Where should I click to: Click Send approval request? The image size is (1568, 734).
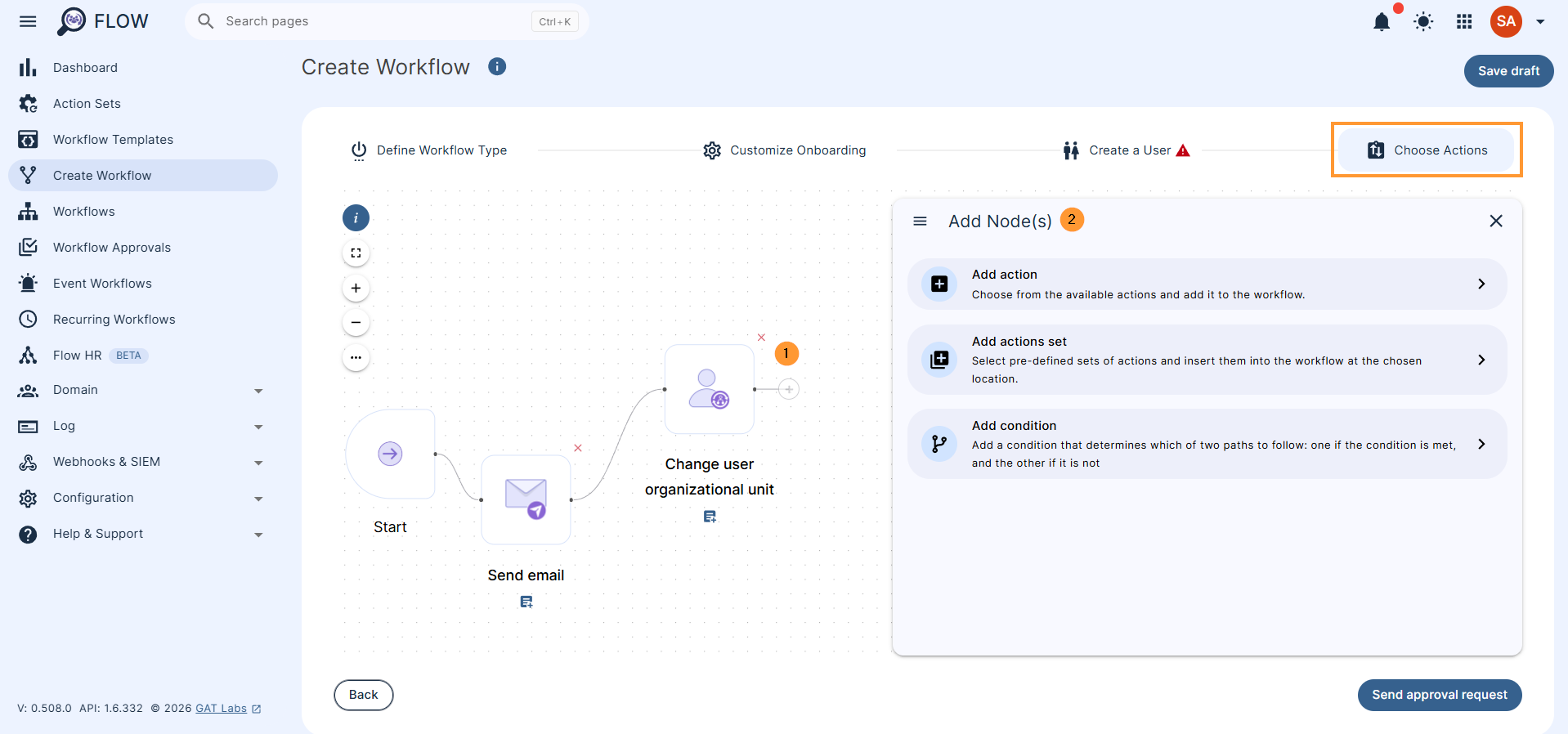1440,695
